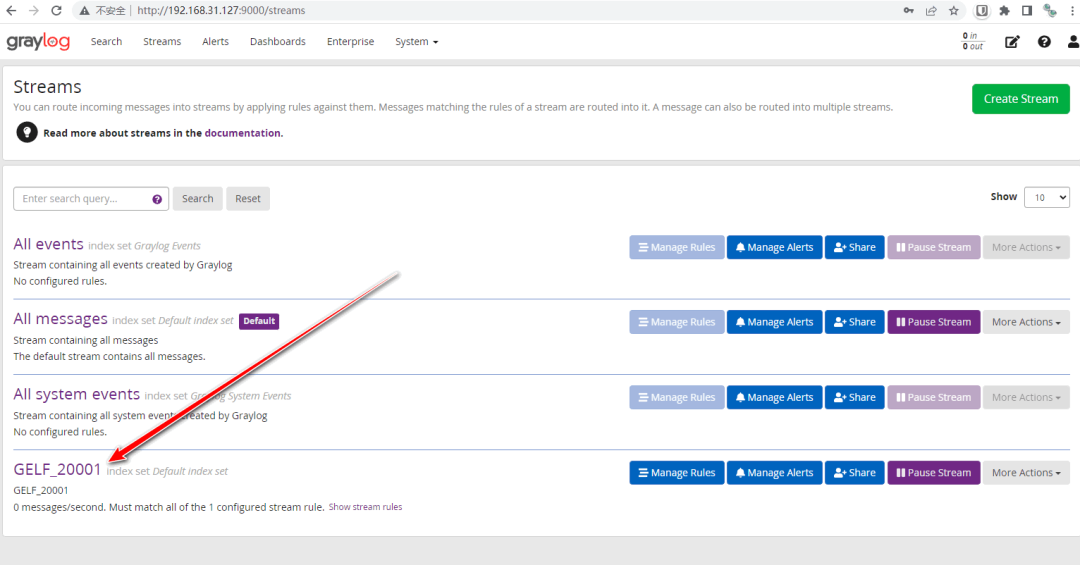Pause the GELF_20001 stream
This screenshot has height=565, width=1080.
[934, 473]
